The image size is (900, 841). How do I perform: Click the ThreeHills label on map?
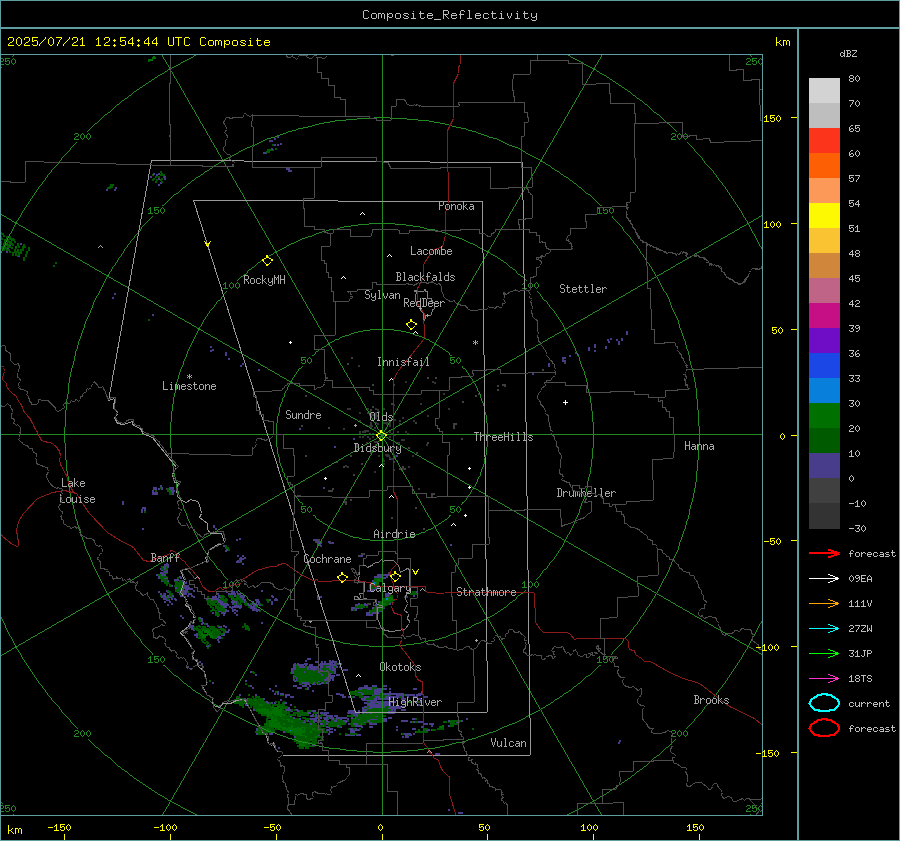(x=503, y=437)
